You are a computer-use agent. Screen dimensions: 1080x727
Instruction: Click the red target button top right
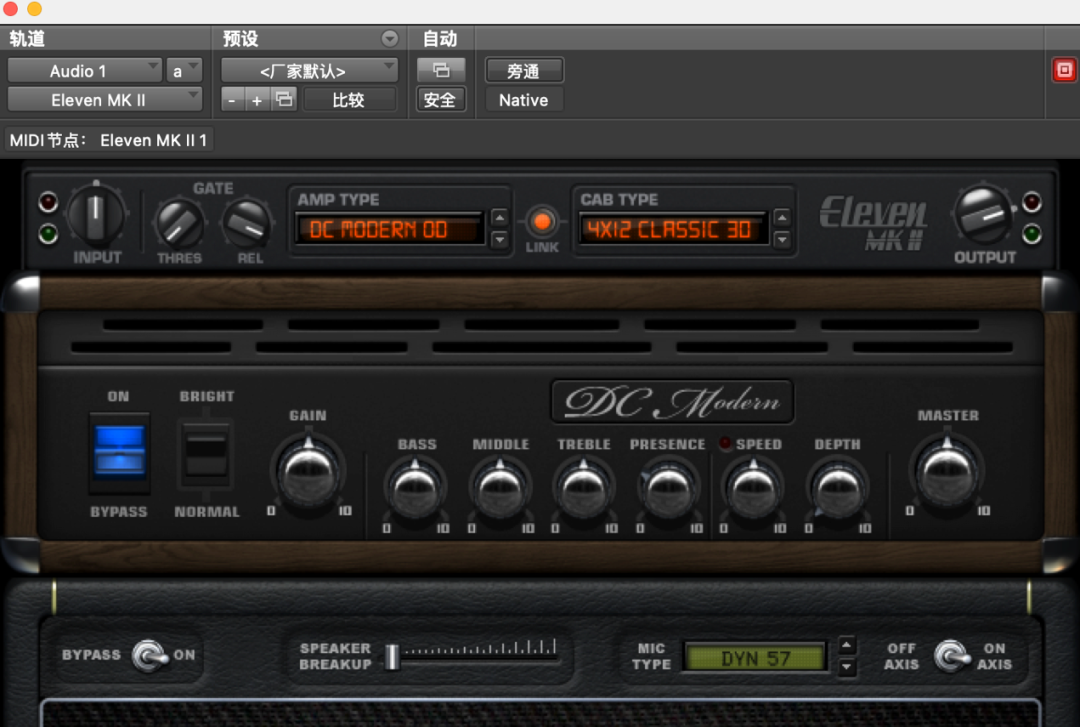(1064, 70)
